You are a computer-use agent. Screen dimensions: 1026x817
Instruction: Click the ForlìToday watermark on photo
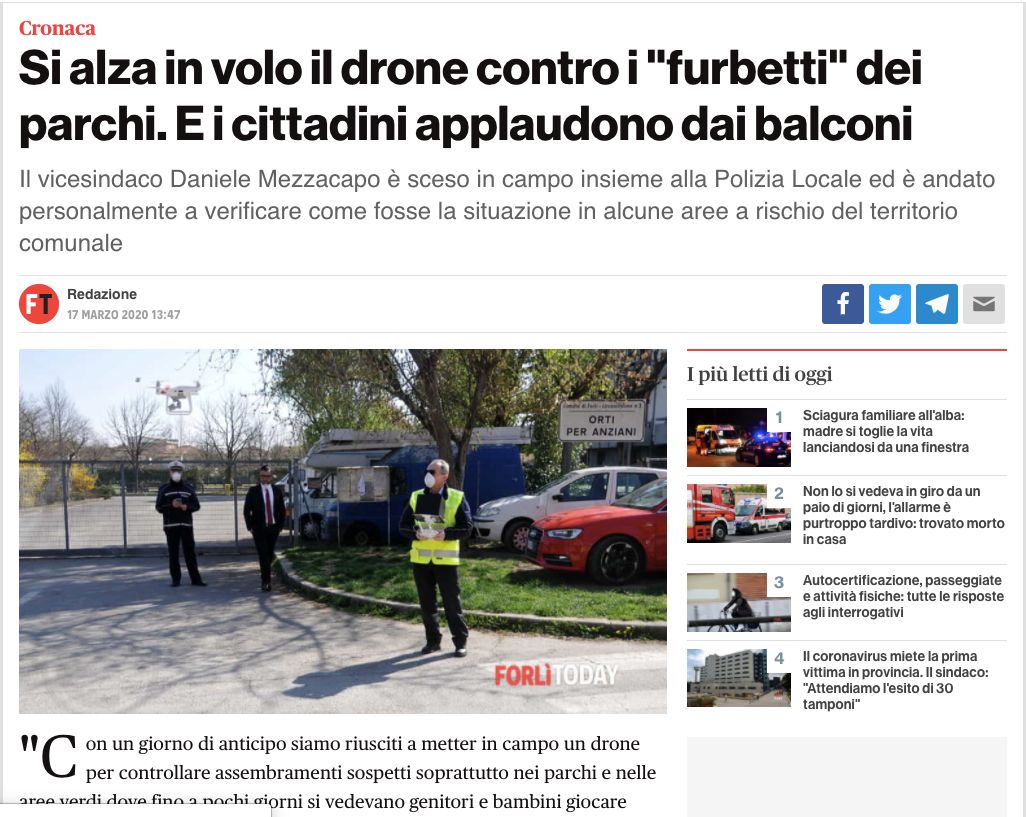coord(556,675)
